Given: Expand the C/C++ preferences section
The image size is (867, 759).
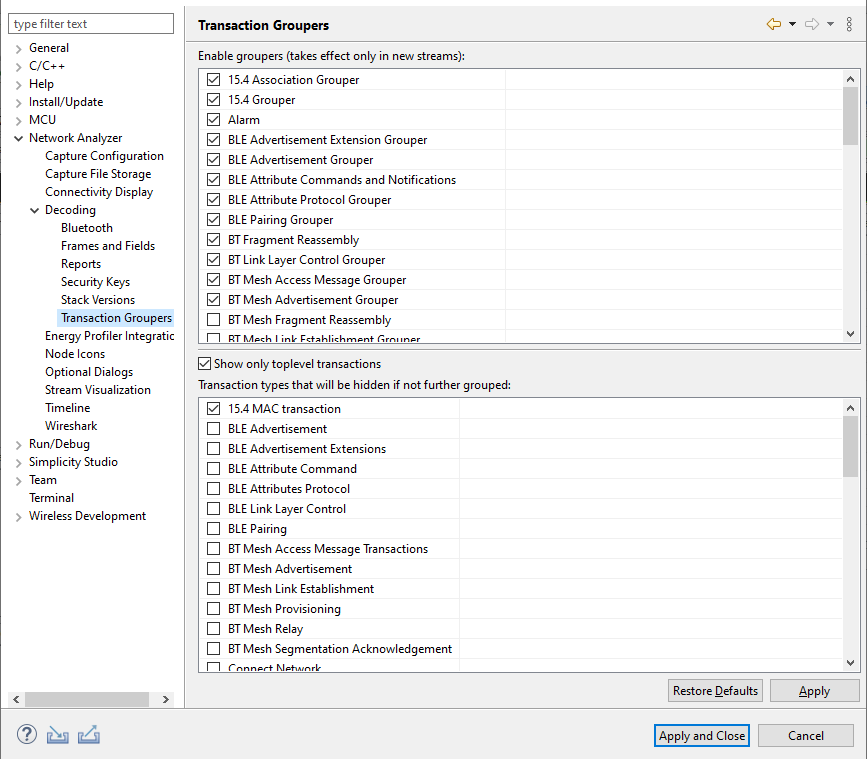Looking at the screenshot, I should coord(18,65).
